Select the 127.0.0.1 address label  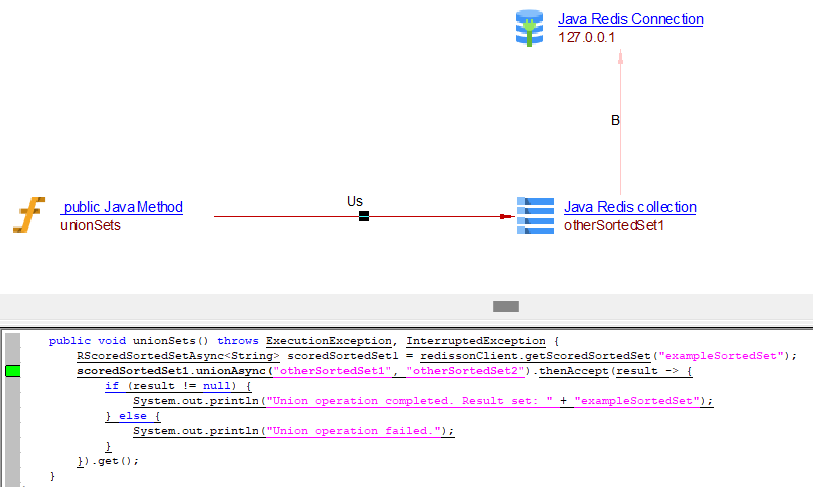[x=586, y=37]
